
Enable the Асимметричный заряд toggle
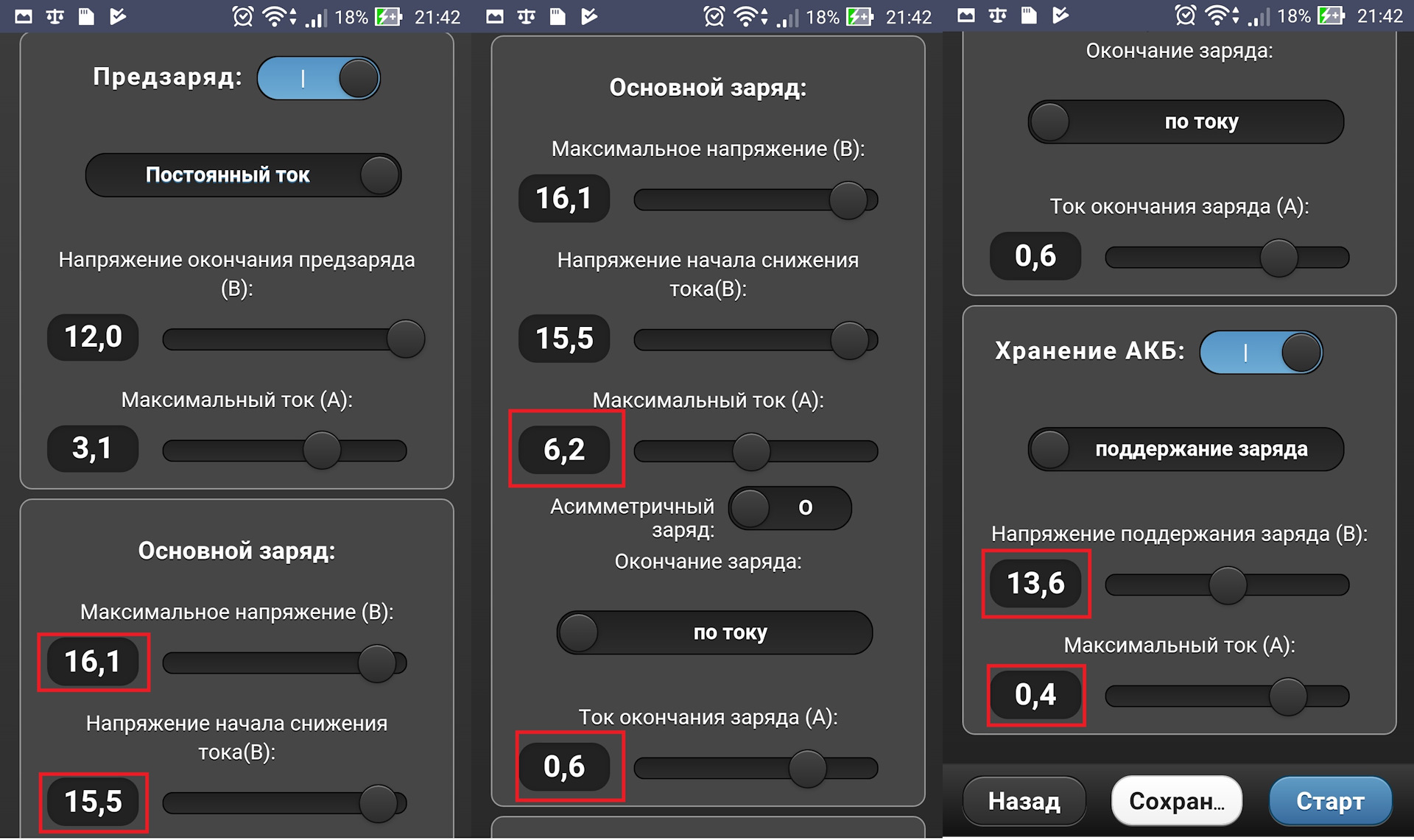point(789,507)
